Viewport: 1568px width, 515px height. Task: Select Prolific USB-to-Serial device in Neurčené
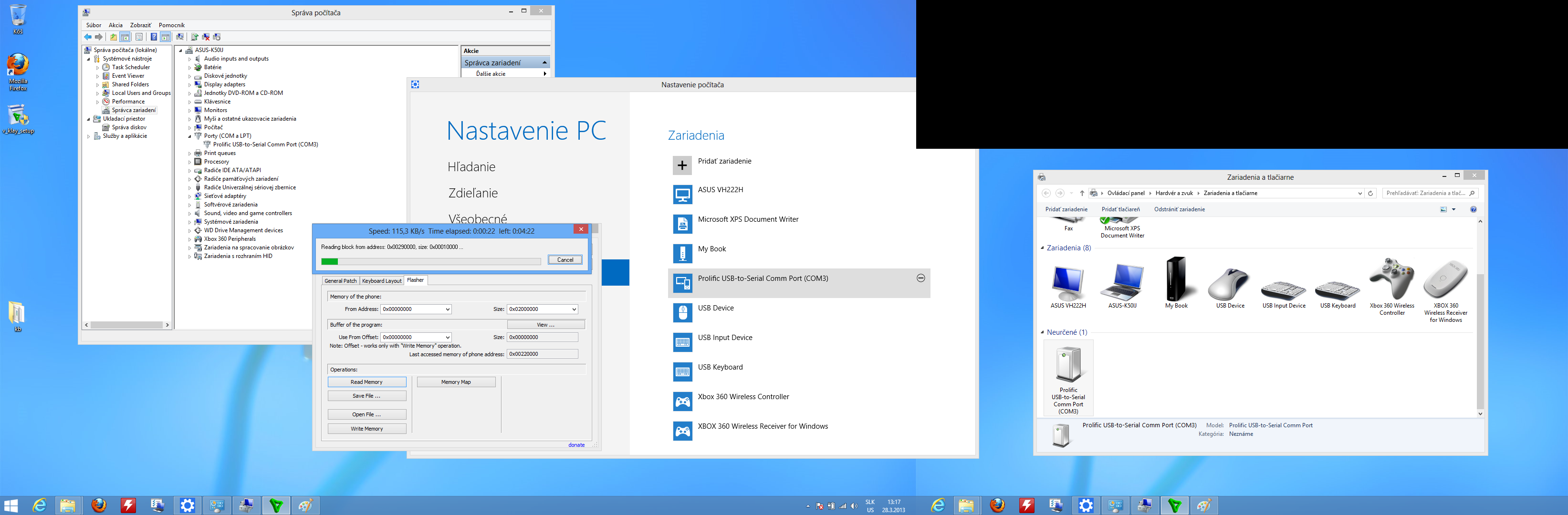[1068, 378]
